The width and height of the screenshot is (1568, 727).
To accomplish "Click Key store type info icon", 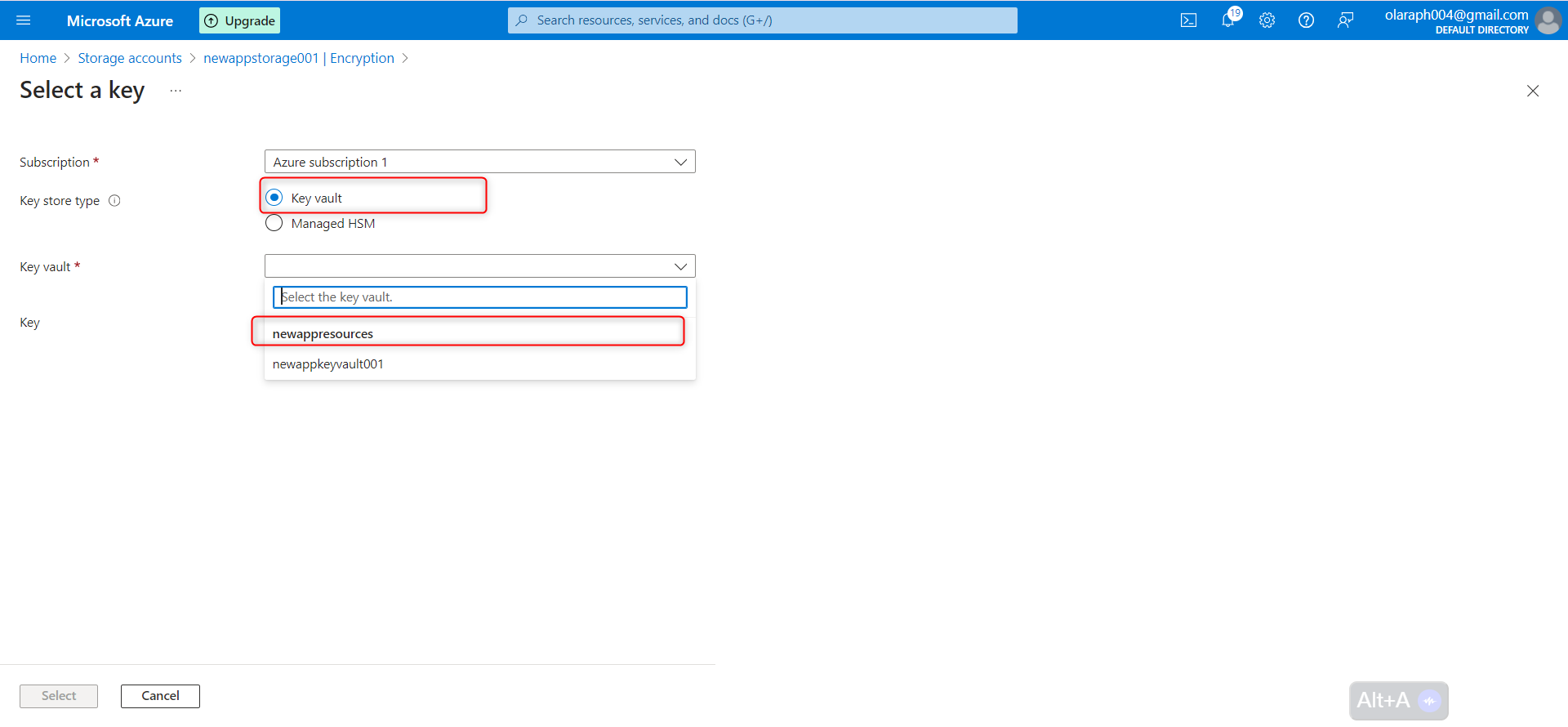I will [x=114, y=200].
